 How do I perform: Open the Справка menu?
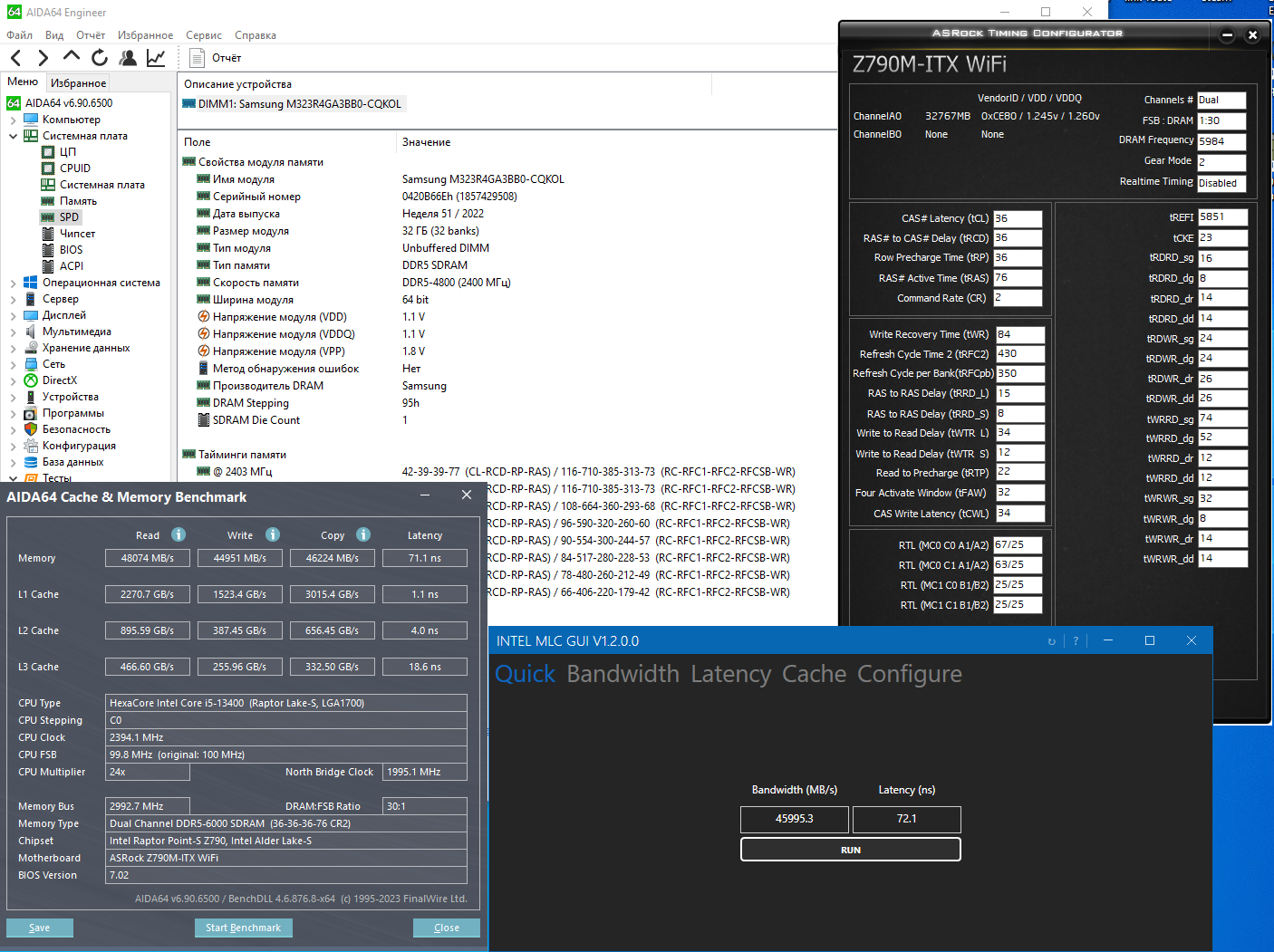coord(256,35)
